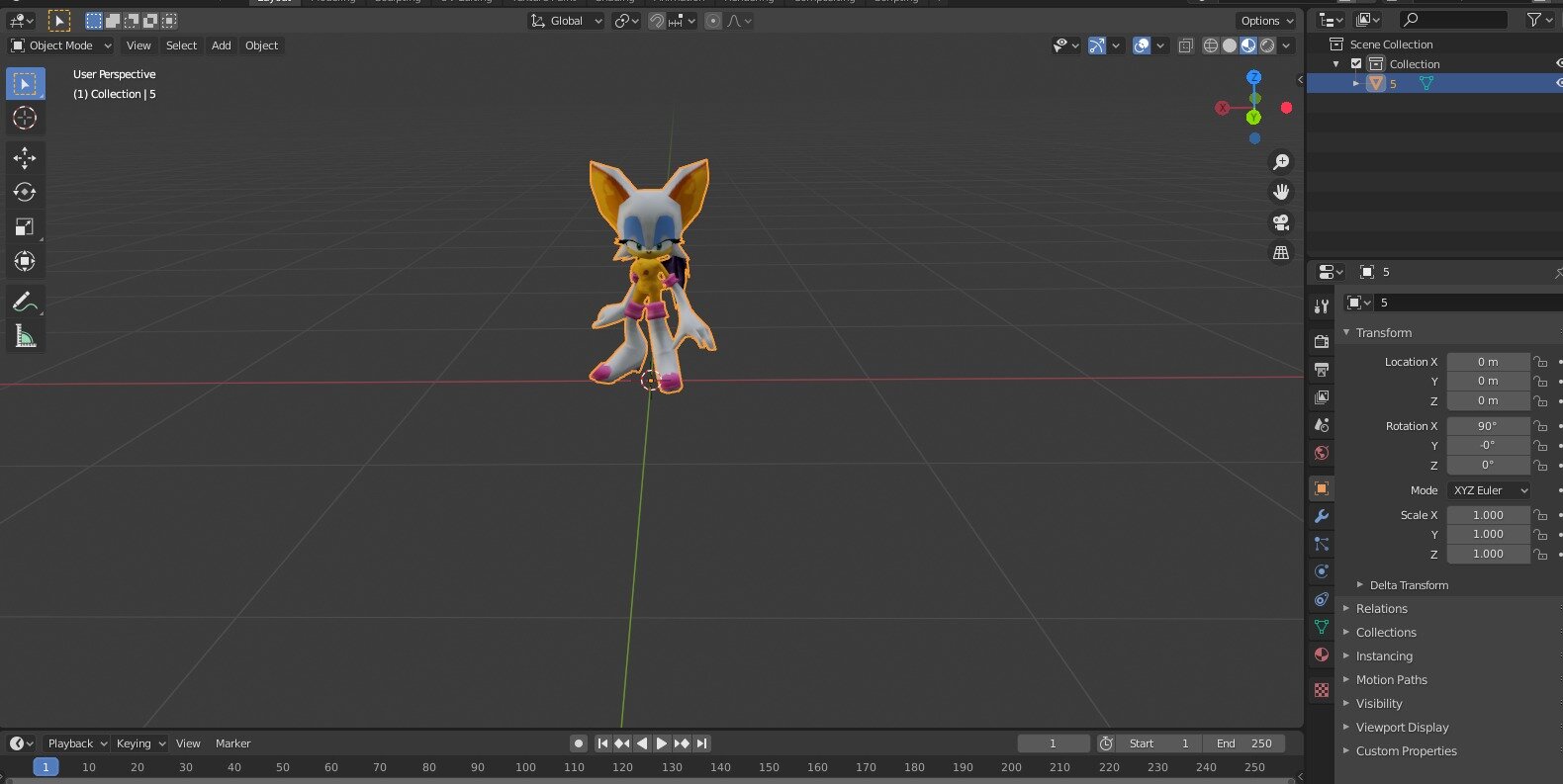Toggle the Location X lock icon
The height and width of the screenshot is (784, 1563).
(1540, 362)
